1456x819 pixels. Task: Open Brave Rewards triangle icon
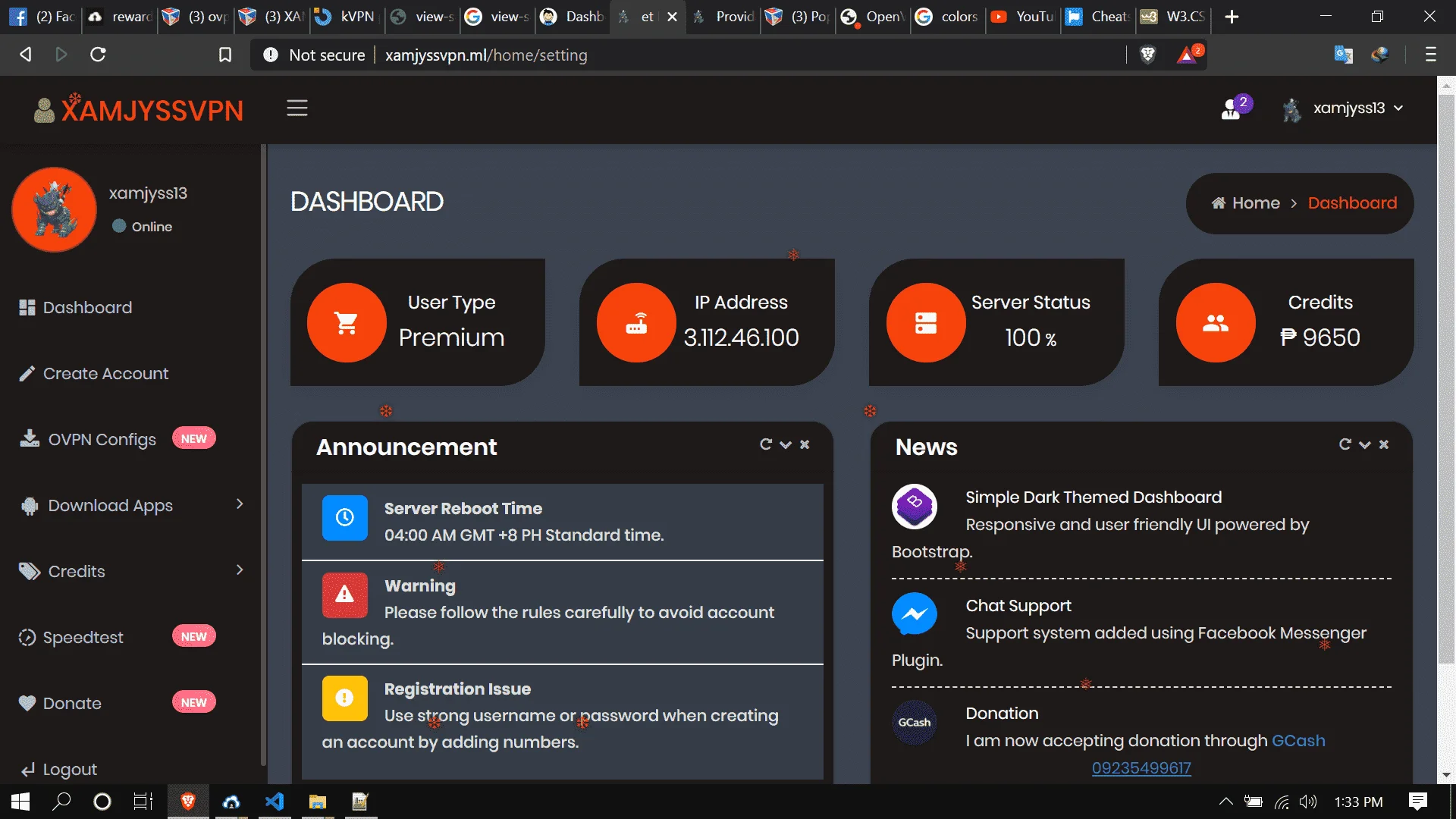tap(1188, 55)
